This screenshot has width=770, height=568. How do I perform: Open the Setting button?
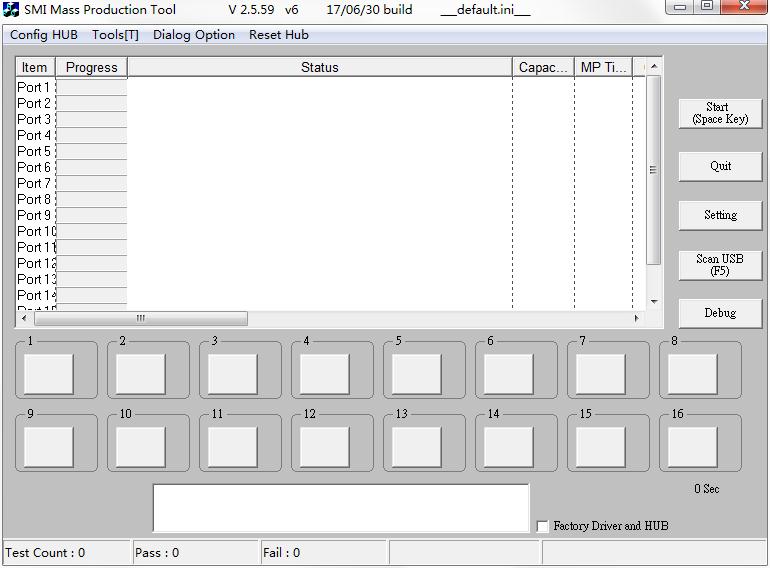click(x=720, y=215)
